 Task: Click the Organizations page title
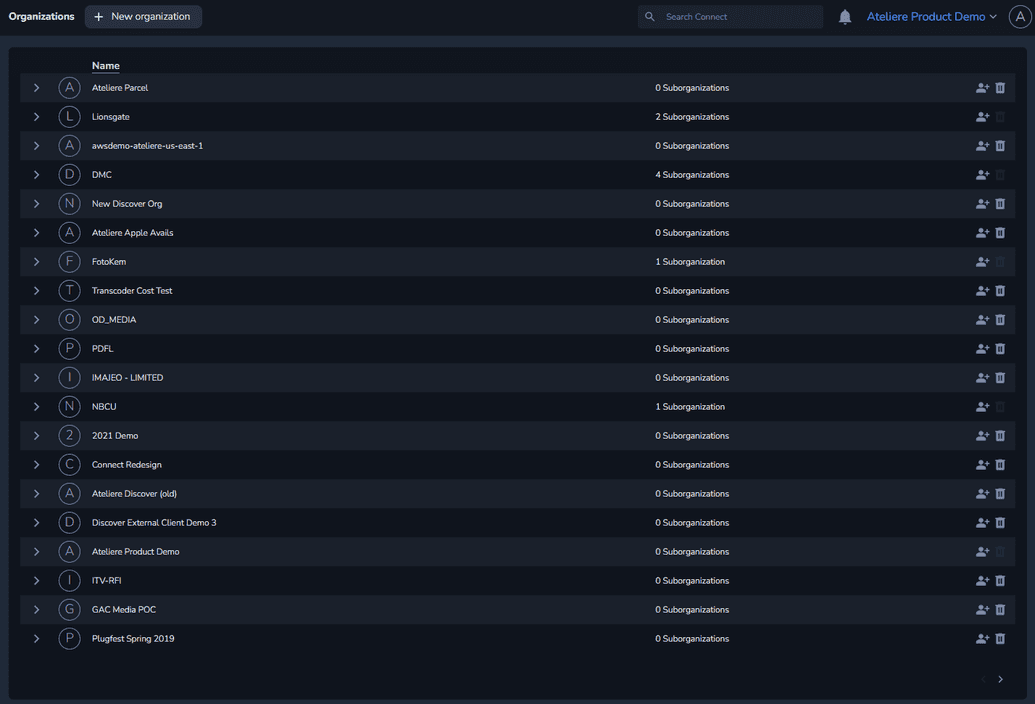[42, 16]
